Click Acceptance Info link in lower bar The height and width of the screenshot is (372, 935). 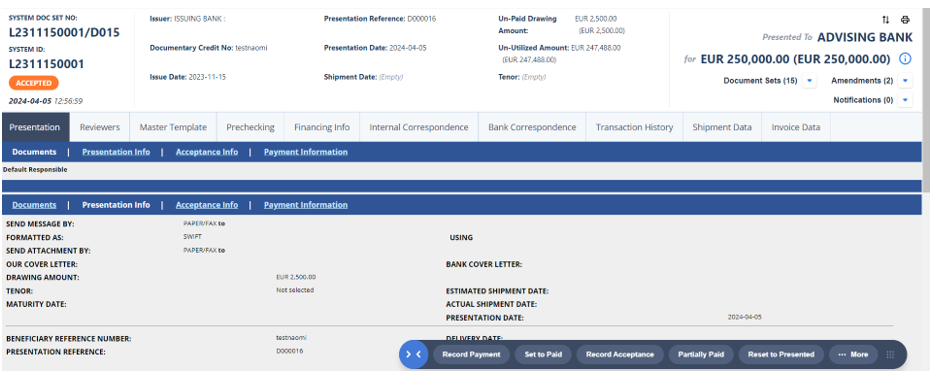coord(207,205)
